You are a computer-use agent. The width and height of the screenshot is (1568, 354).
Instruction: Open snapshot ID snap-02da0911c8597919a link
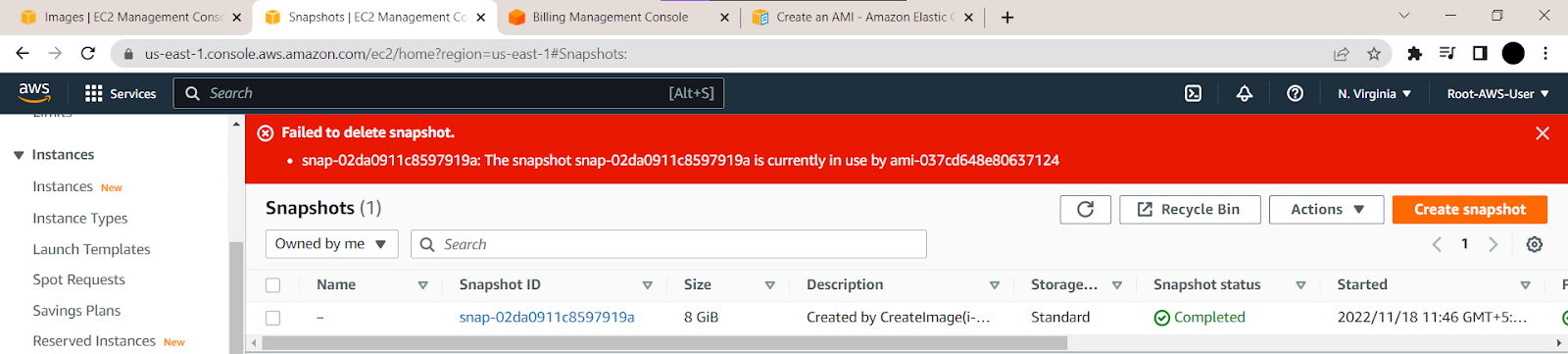point(547,317)
